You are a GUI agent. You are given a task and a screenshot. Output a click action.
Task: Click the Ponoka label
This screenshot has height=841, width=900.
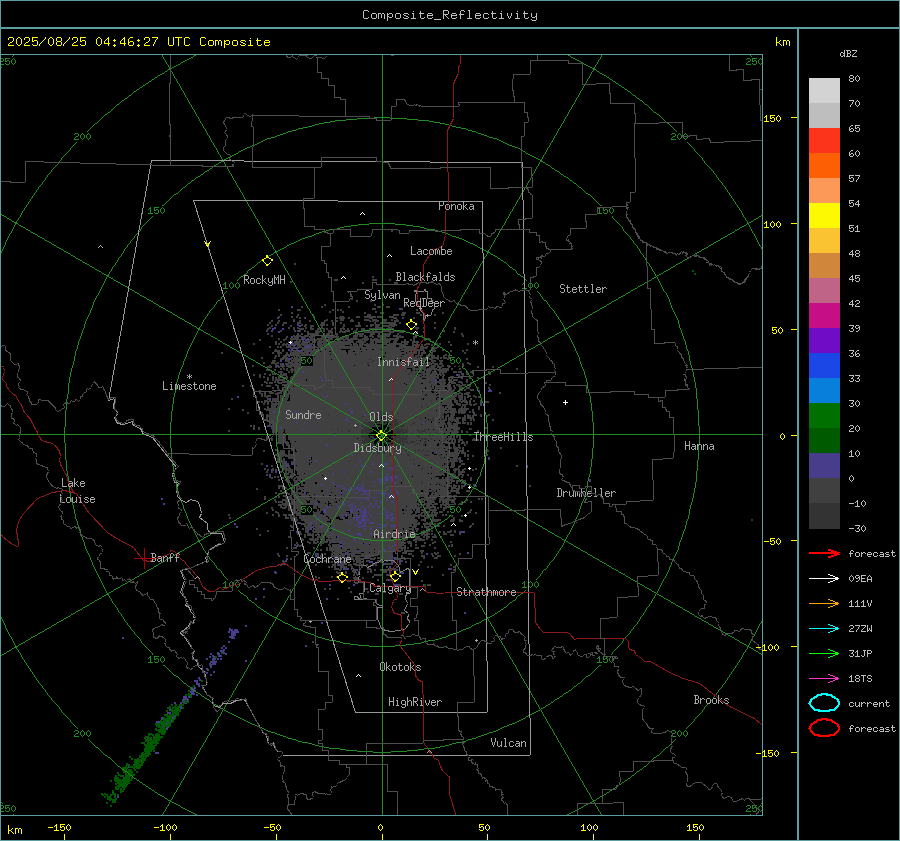click(x=456, y=206)
